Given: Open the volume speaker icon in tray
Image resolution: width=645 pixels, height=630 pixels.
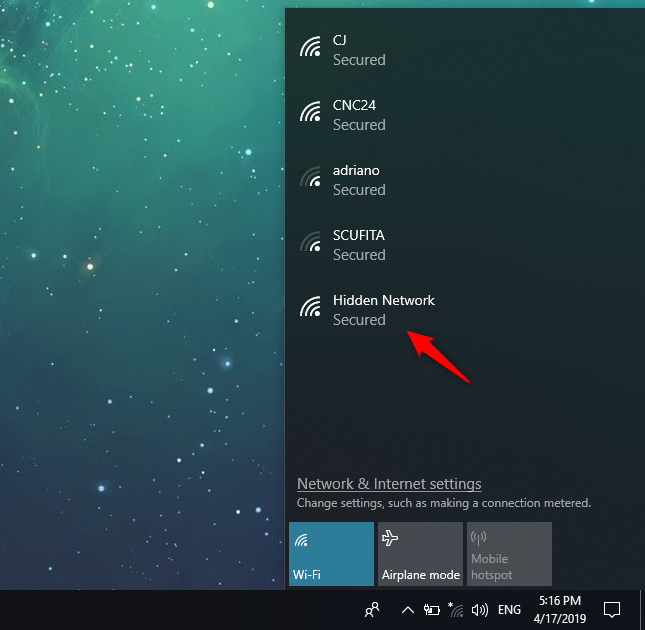Looking at the screenshot, I should point(480,610).
